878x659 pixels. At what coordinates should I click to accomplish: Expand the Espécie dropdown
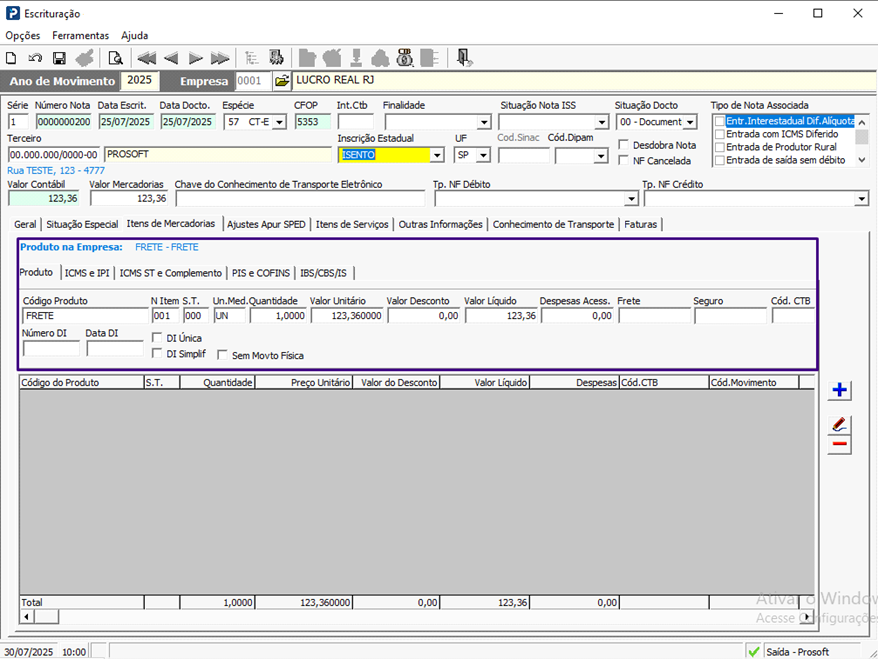279,122
